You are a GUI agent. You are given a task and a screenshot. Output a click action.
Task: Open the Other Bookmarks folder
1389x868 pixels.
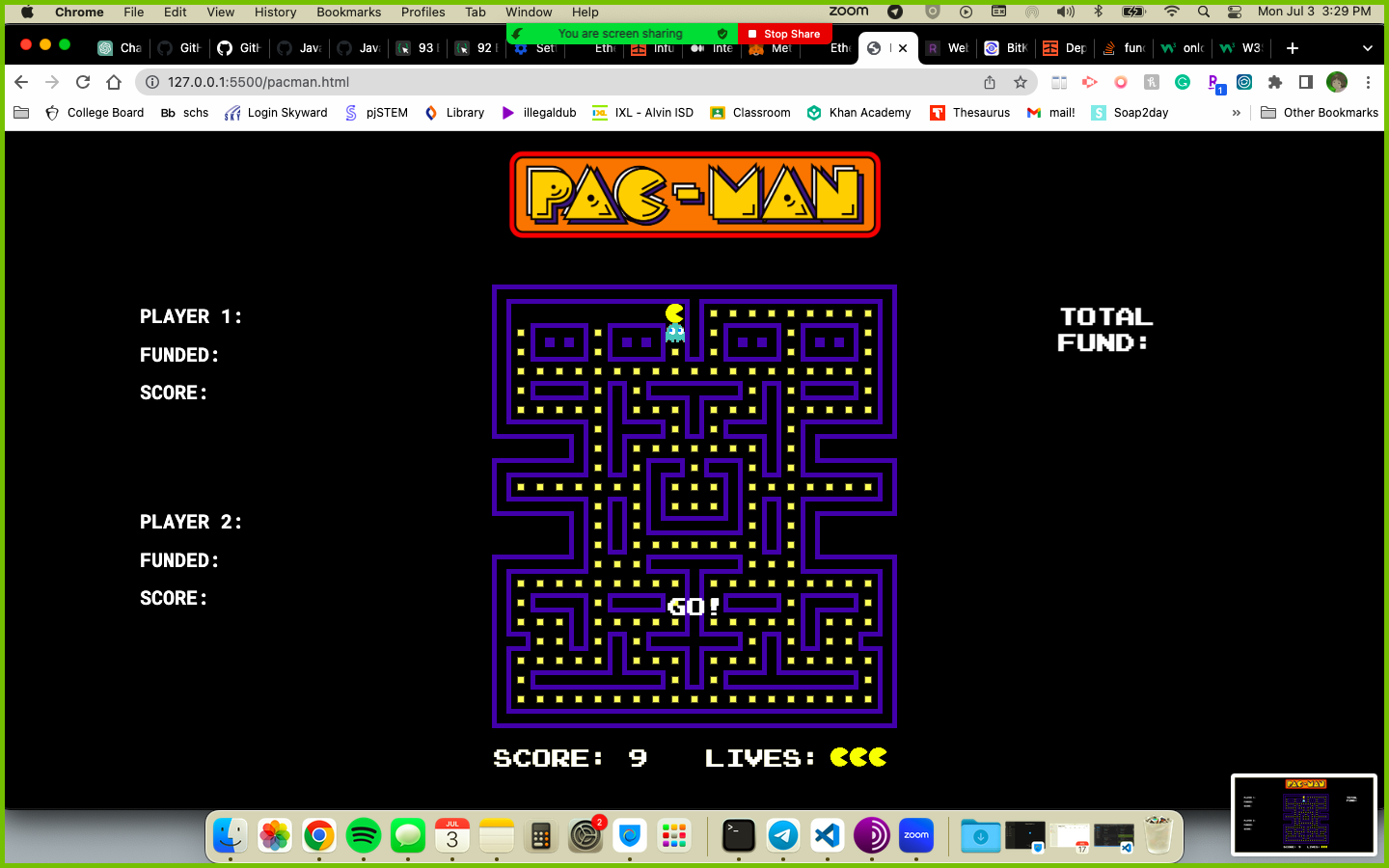[x=1320, y=113]
